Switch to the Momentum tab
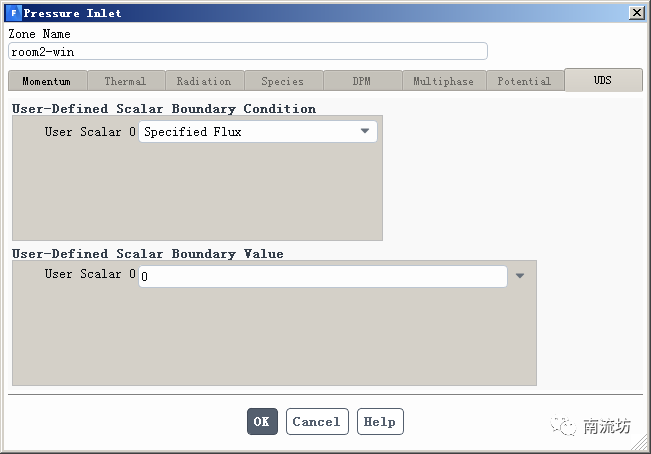 [46, 81]
